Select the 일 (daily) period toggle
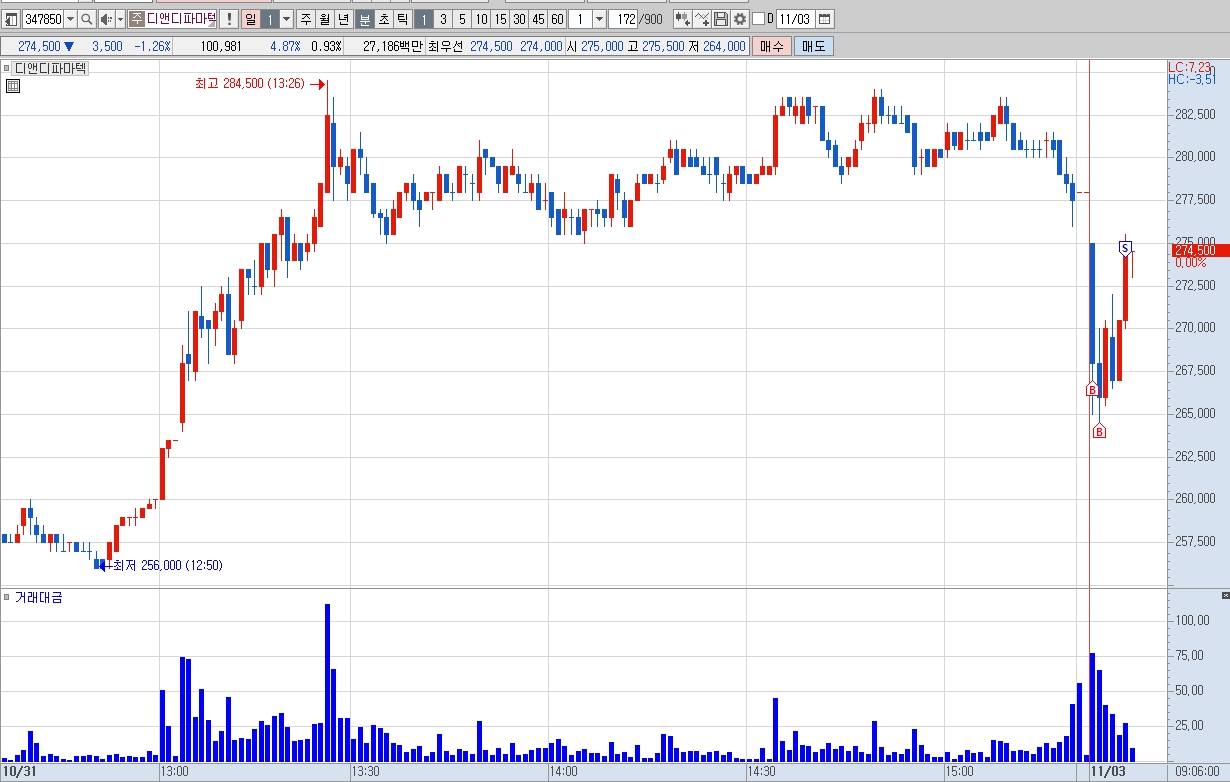This screenshot has height=782, width=1230. pos(251,19)
